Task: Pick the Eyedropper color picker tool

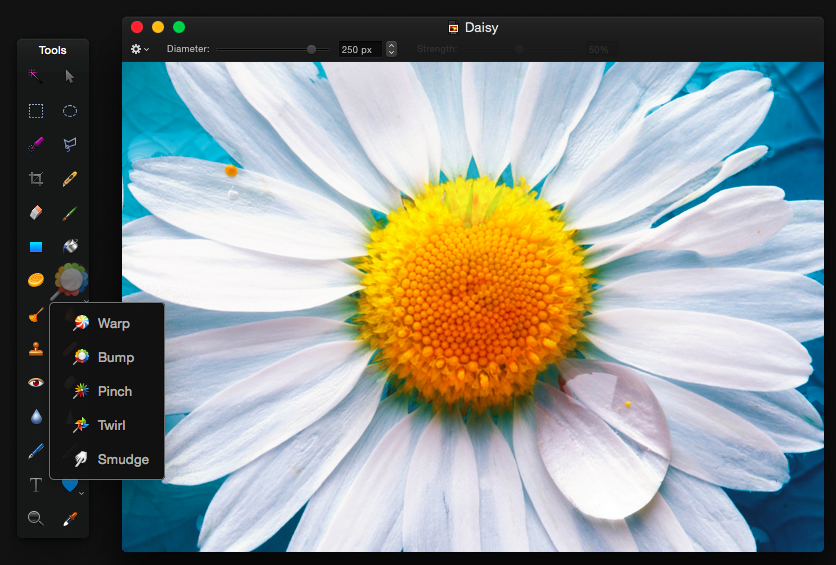Action: click(70, 518)
